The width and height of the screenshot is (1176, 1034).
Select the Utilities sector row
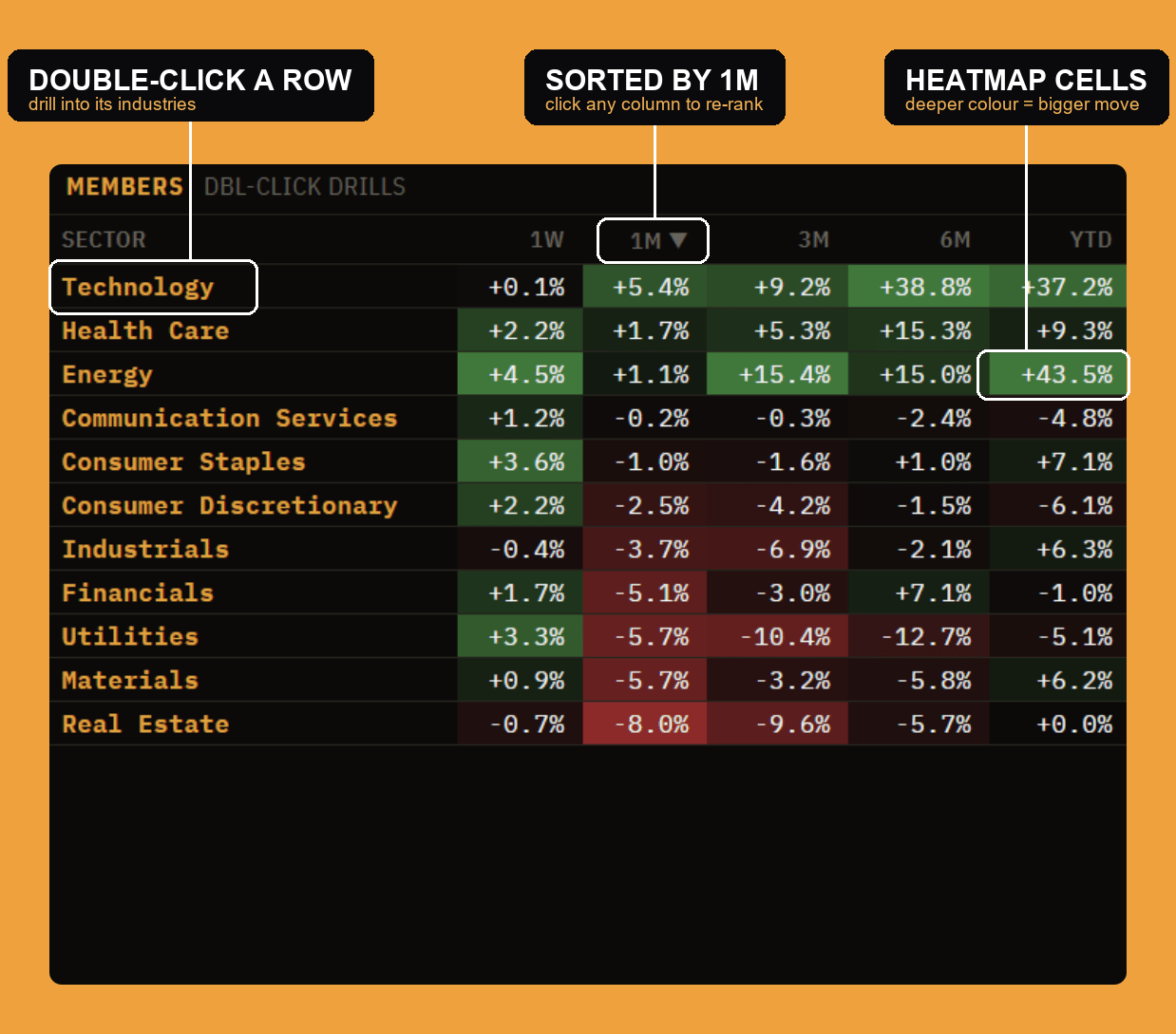(x=588, y=636)
